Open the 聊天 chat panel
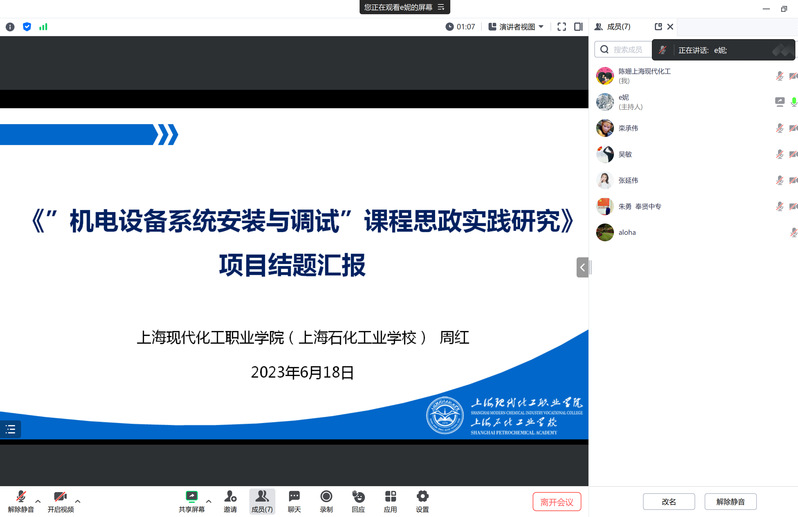798x517 pixels. click(x=294, y=501)
